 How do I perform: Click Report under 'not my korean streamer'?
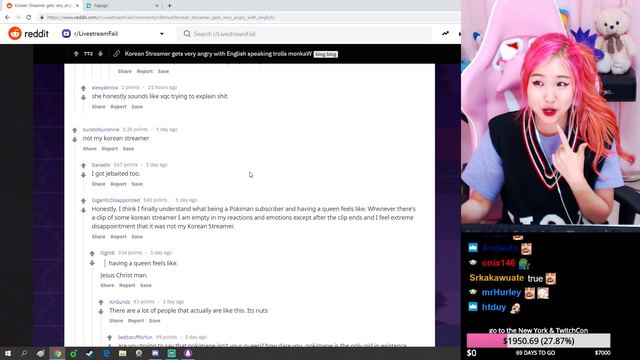[x=110, y=149]
